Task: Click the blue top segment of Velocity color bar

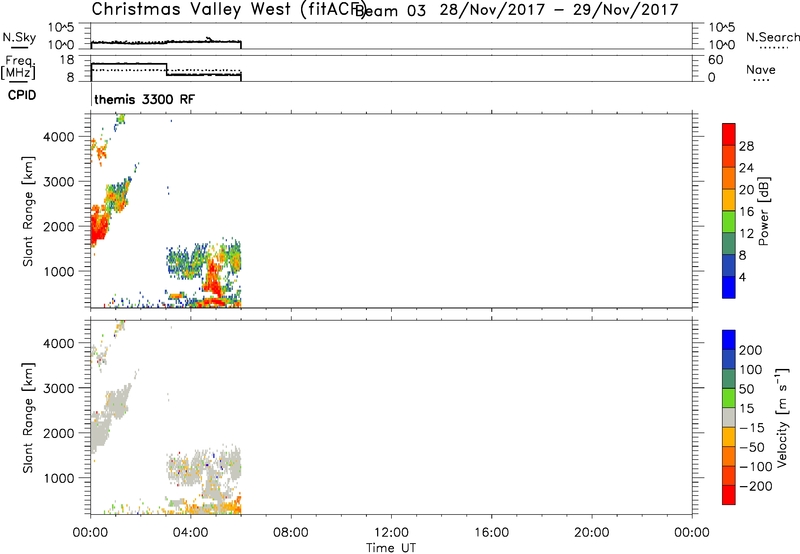Action: 729,340
